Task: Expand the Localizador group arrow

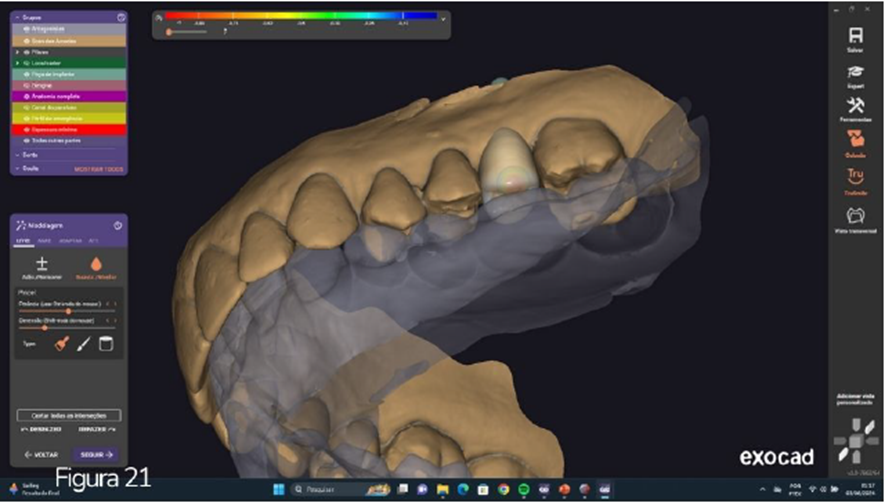Action: pyautogui.click(x=16, y=62)
